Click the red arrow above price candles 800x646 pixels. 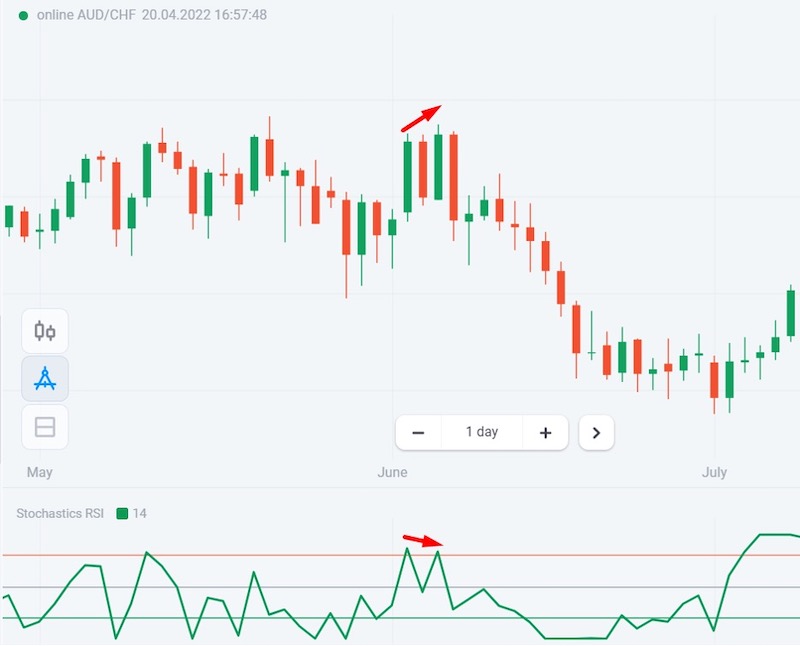pos(420,118)
